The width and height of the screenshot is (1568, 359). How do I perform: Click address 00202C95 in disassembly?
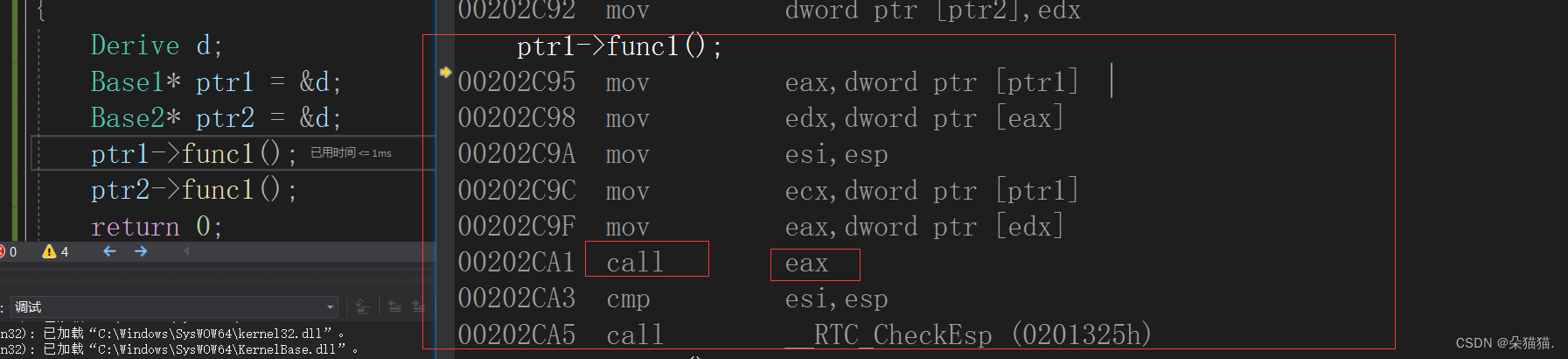click(517, 81)
